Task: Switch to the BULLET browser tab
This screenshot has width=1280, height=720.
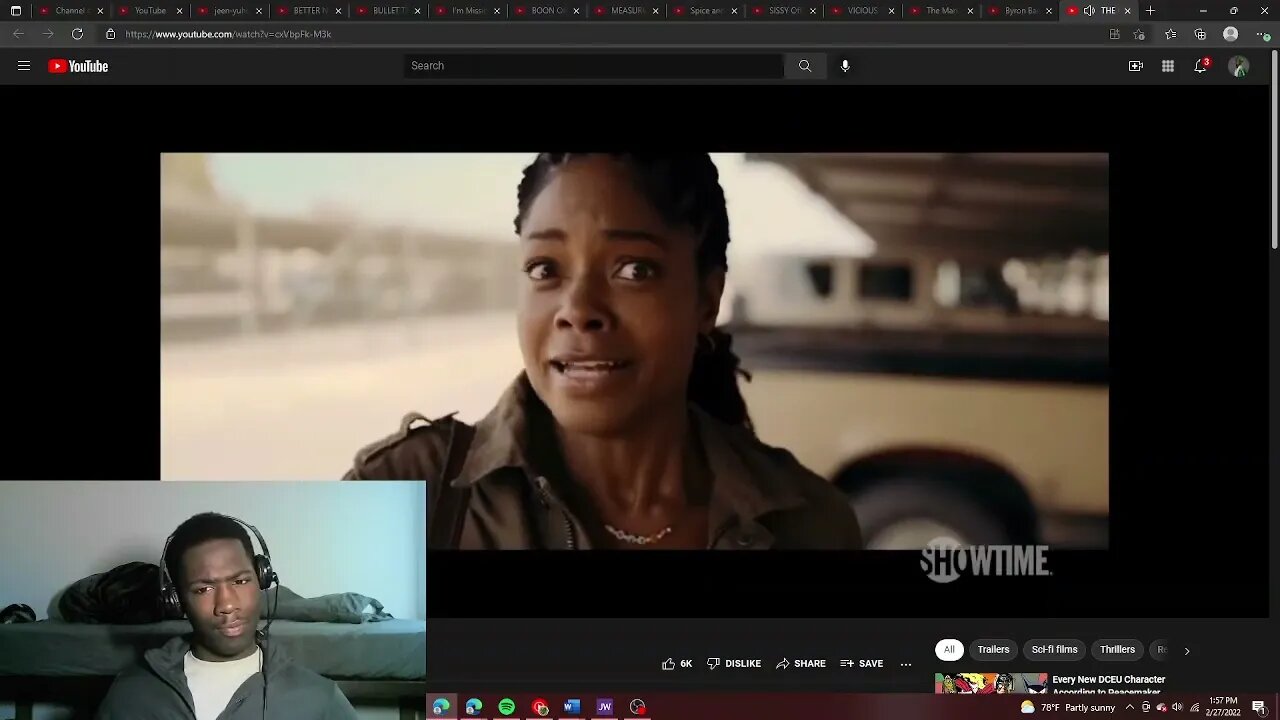Action: [x=388, y=11]
